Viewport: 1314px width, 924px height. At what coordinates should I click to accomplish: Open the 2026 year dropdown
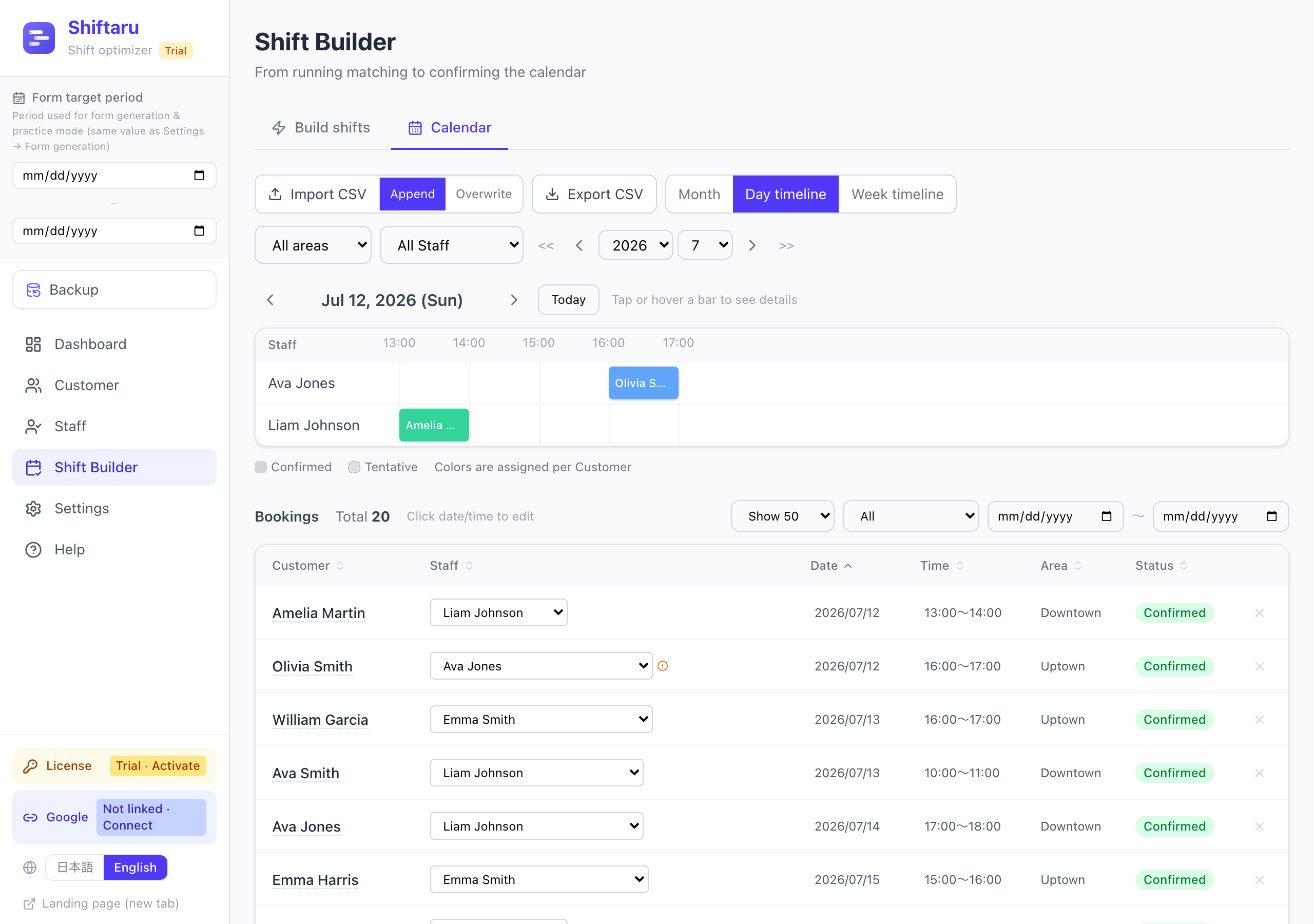click(x=636, y=245)
